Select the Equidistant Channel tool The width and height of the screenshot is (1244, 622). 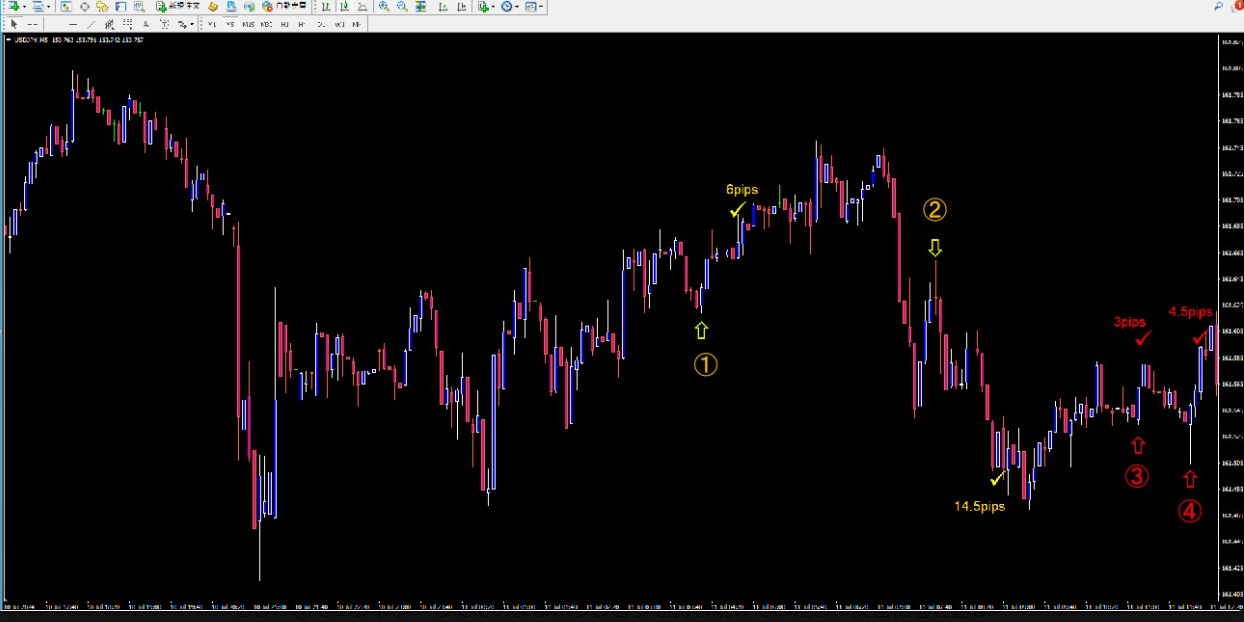tap(109, 24)
